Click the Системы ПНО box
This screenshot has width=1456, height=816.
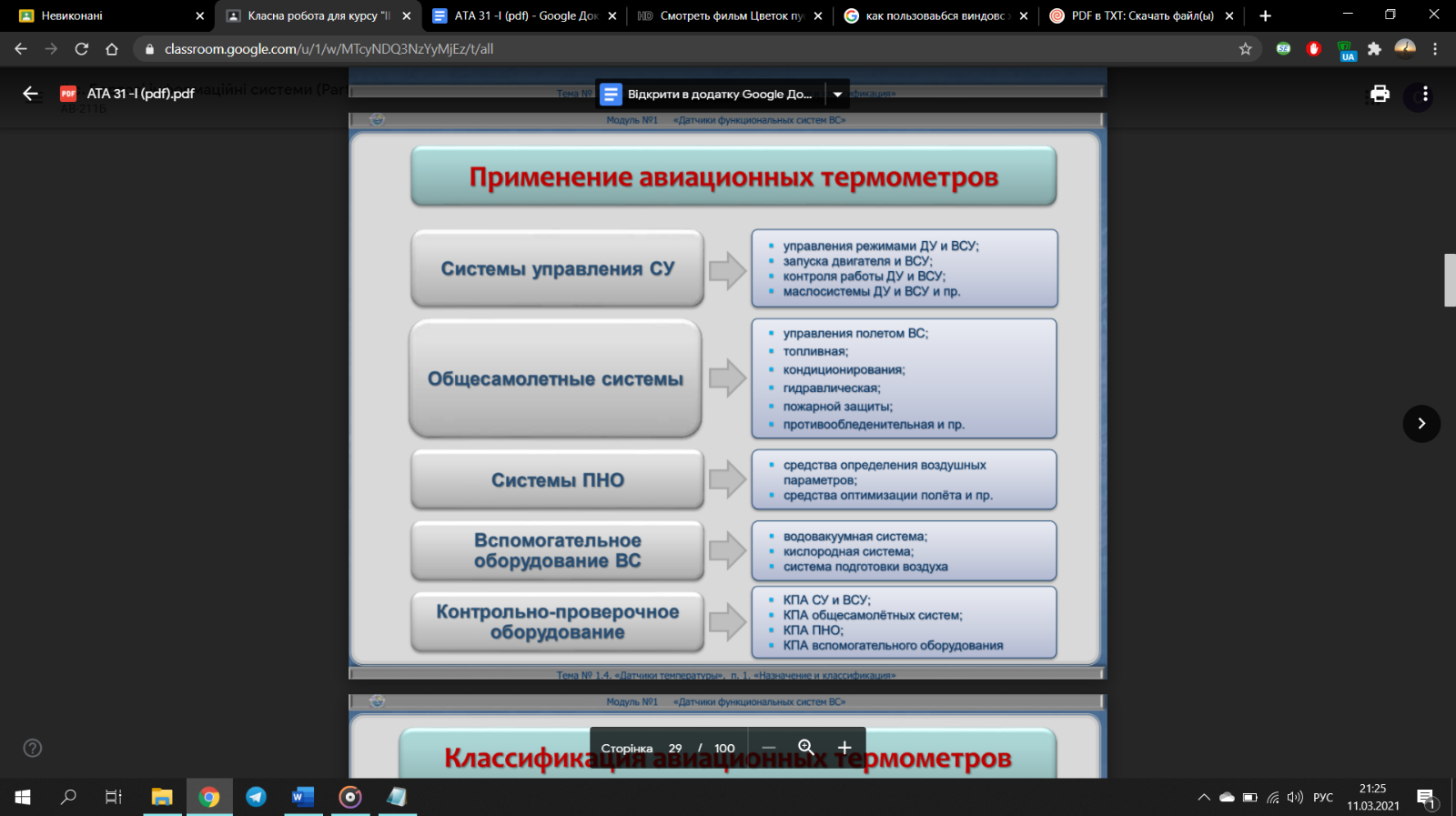(x=558, y=479)
